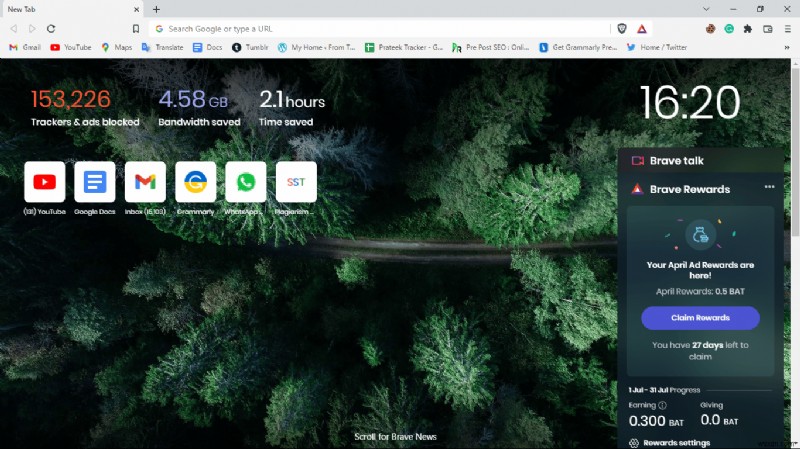Open the Grammarly extension icon
The height and width of the screenshot is (449, 800).
point(729,29)
